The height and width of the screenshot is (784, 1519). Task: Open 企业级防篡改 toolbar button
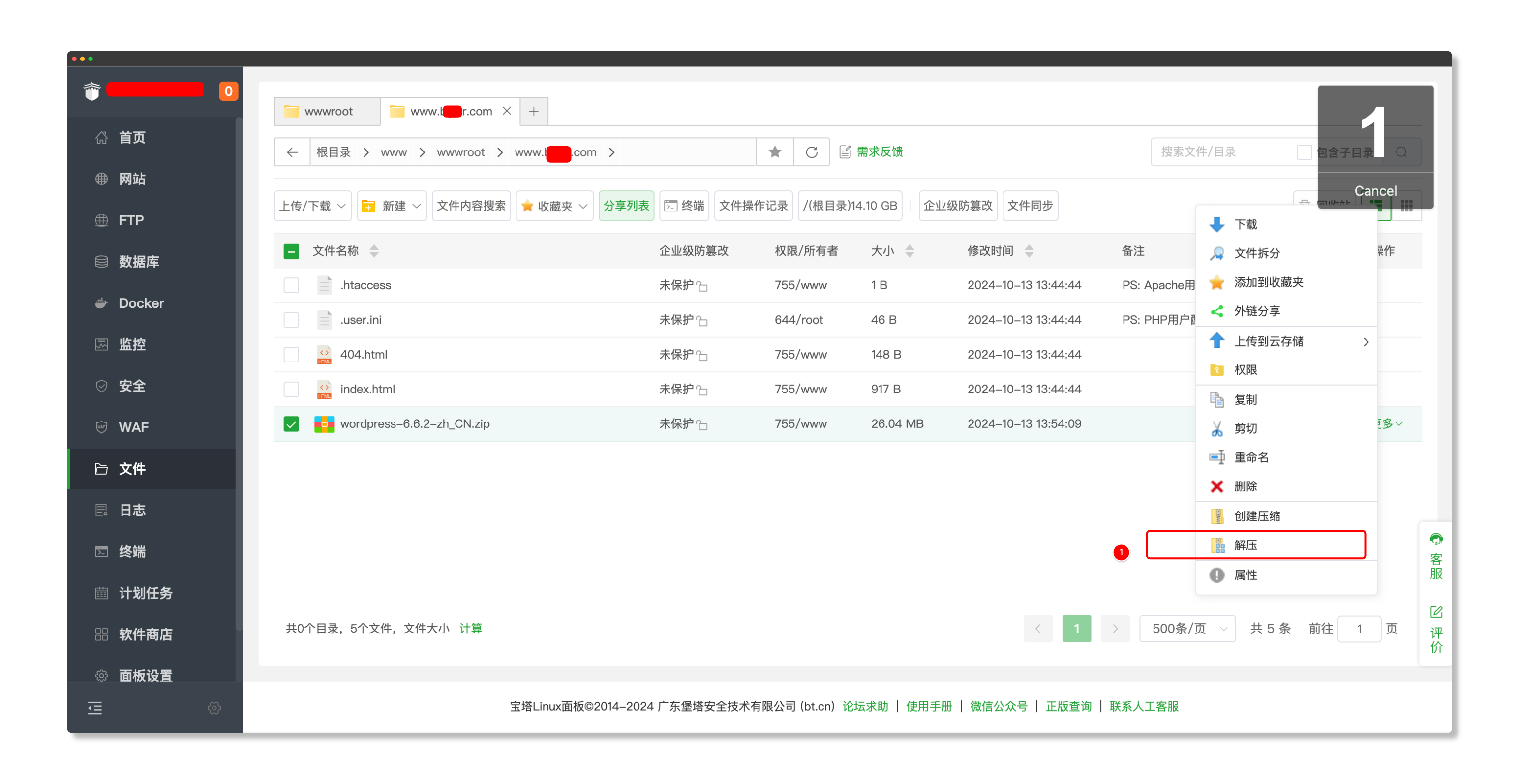[x=958, y=206]
